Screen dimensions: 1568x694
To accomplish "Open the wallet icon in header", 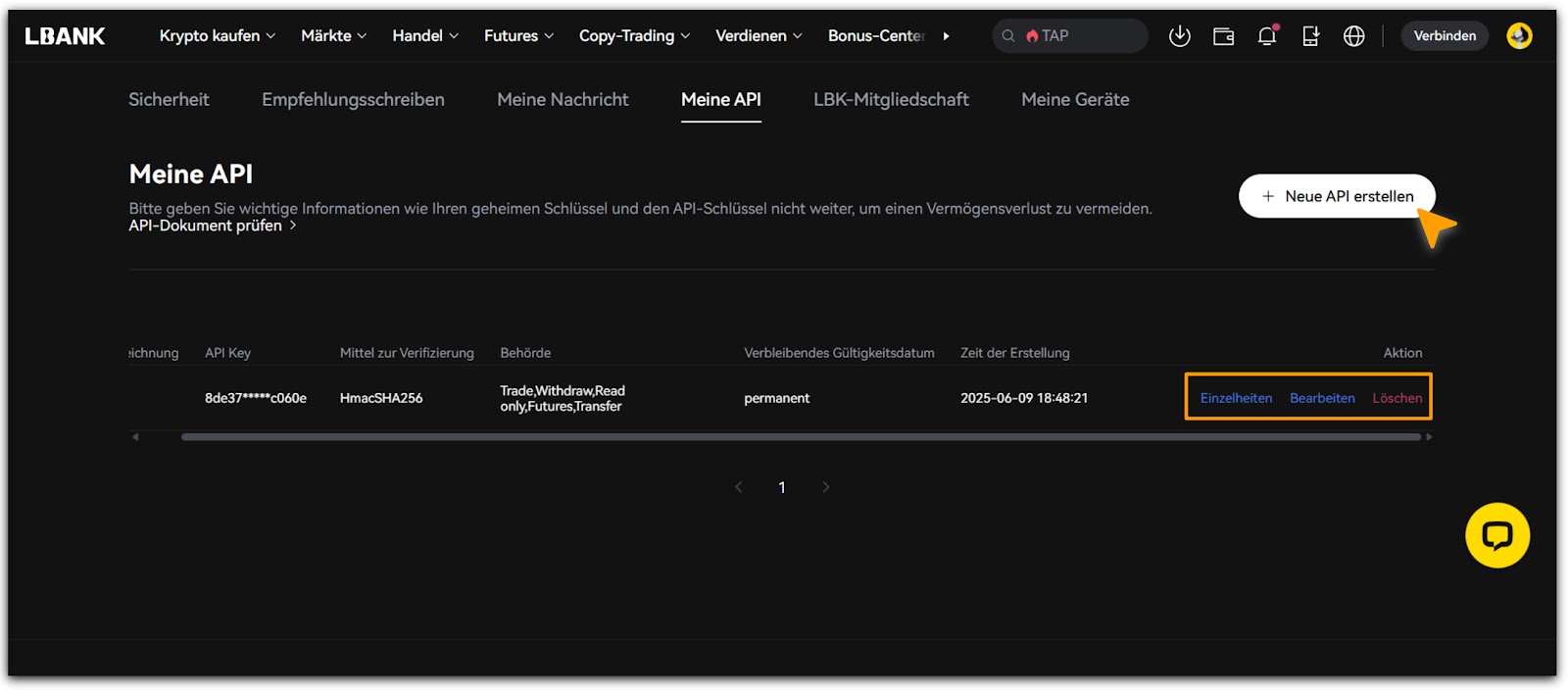I will [x=1223, y=36].
